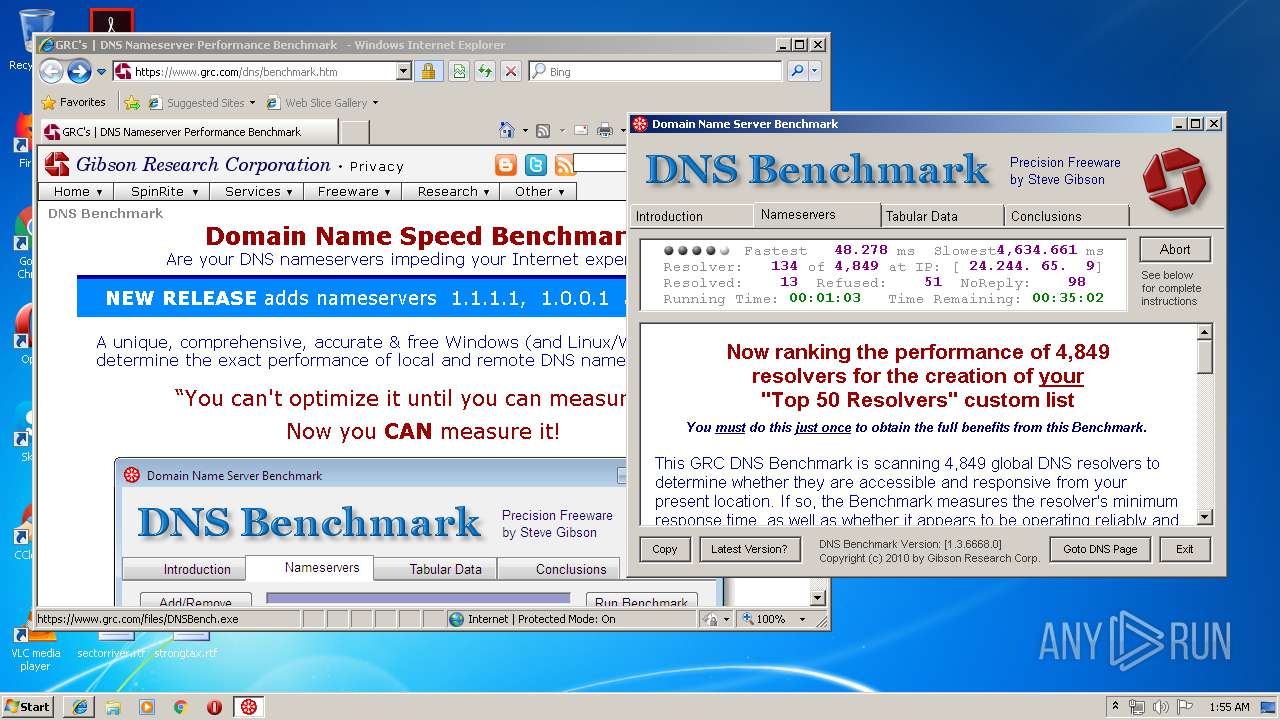This screenshot has width=1280, height=720.
Task: Open the Research menu on GRC site
Action: [453, 191]
